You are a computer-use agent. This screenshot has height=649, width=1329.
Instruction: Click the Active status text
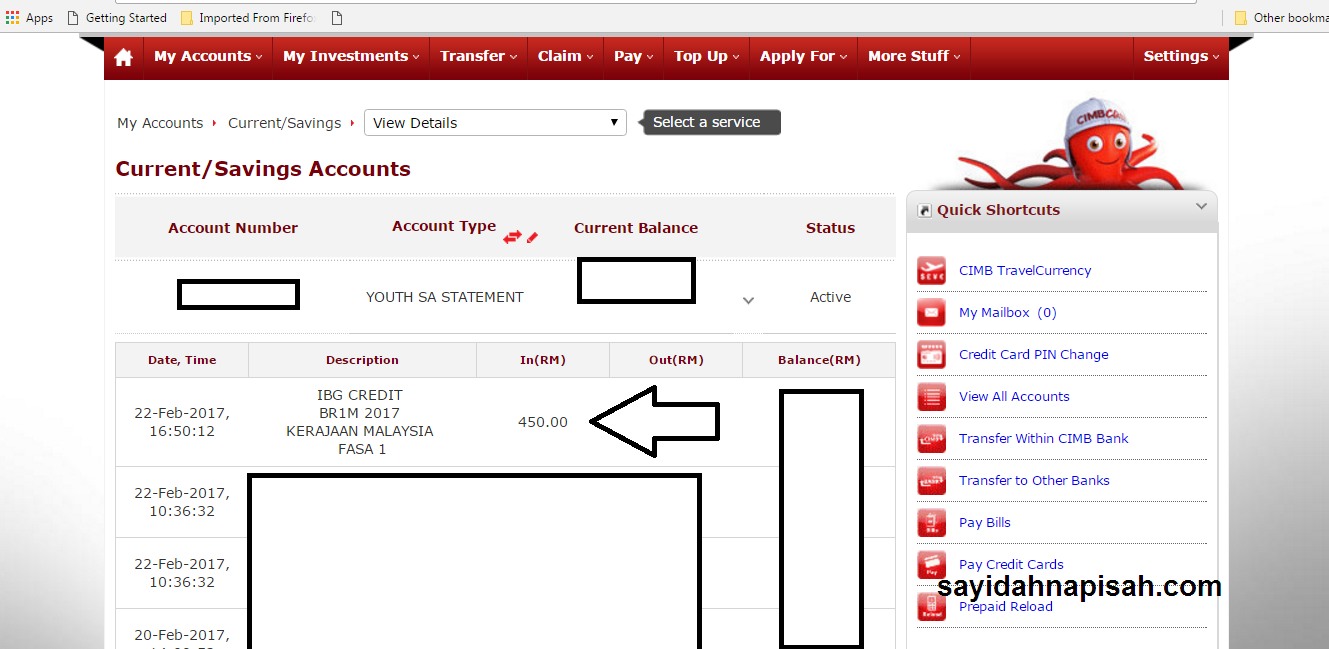click(830, 297)
